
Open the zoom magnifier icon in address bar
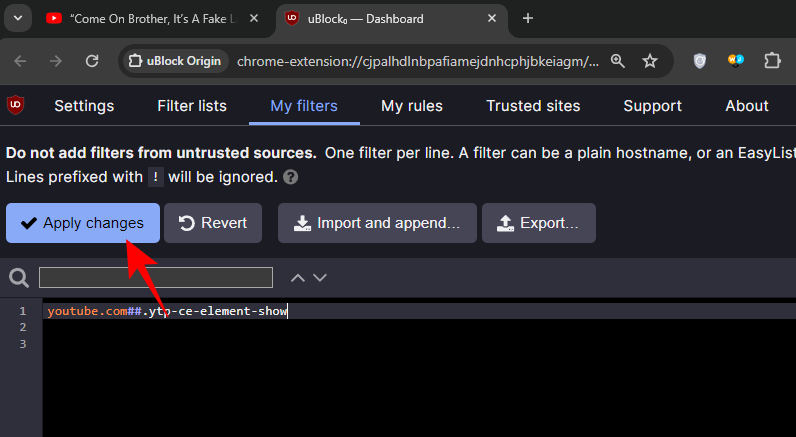coord(617,61)
